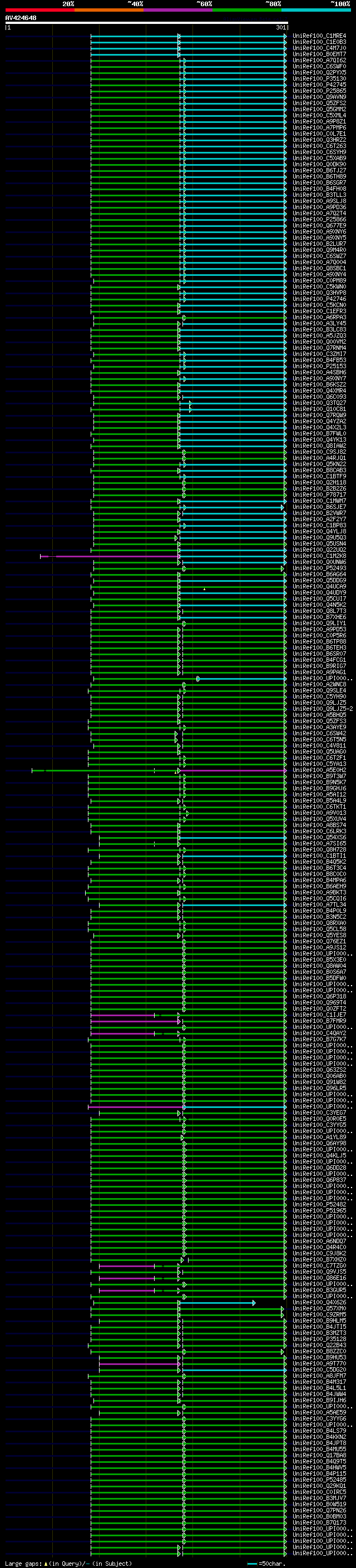
Task: Open UniRef100_C0PM89 entry
Action: click(x=319, y=280)
